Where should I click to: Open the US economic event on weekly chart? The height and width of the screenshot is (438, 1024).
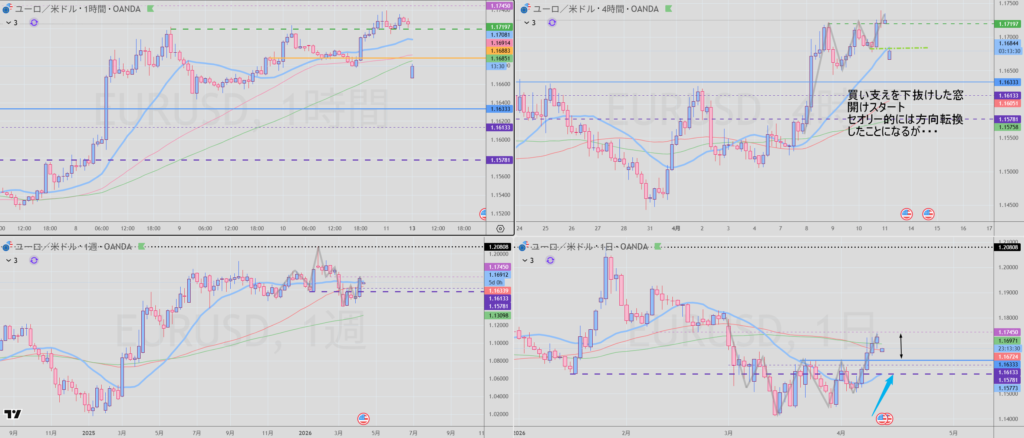click(364, 417)
